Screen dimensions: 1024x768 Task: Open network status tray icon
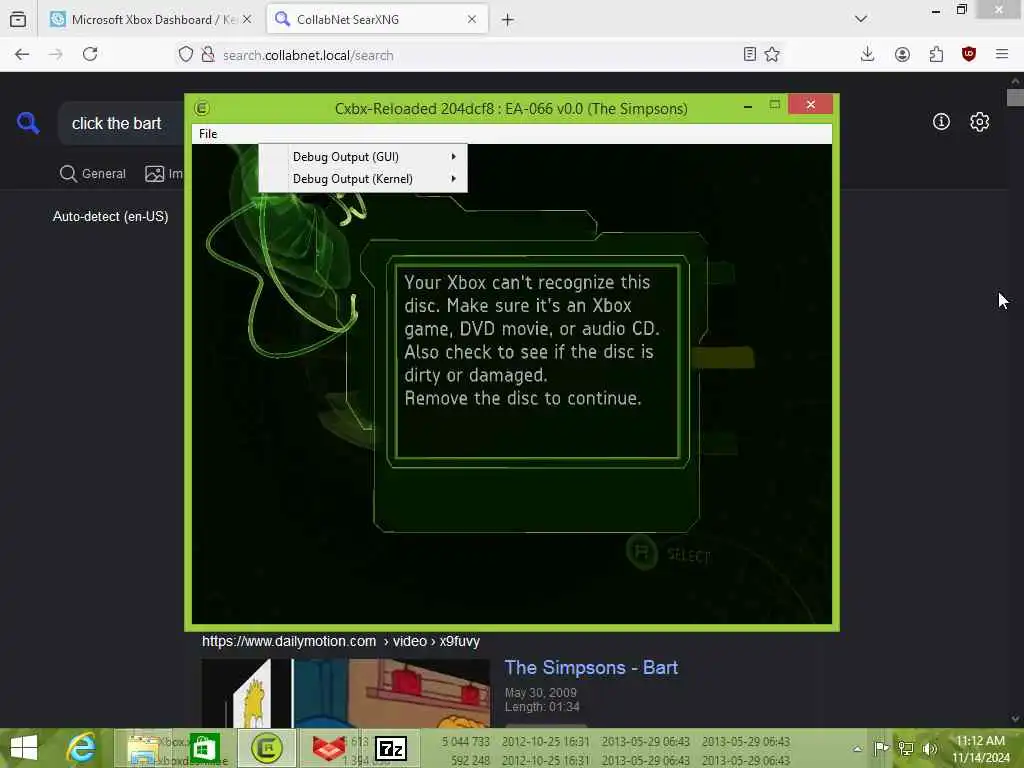(906, 748)
